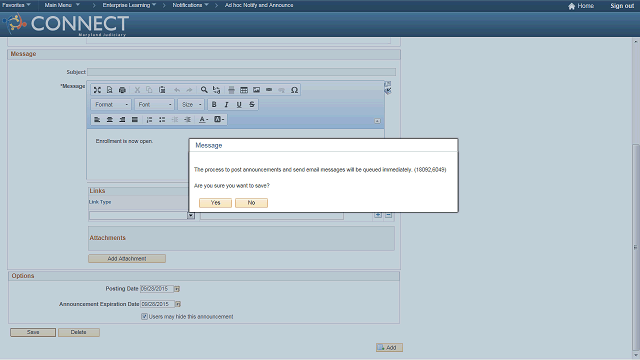Viewport: 640px width, 360px height.
Task: Open the font Size dropdown
Action: (x=191, y=104)
